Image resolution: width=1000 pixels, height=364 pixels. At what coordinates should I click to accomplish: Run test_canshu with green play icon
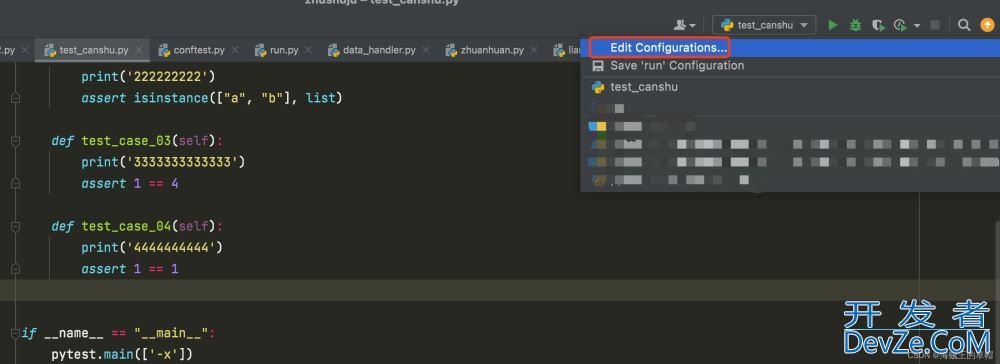pyautogui.click(x=832, y=25)
